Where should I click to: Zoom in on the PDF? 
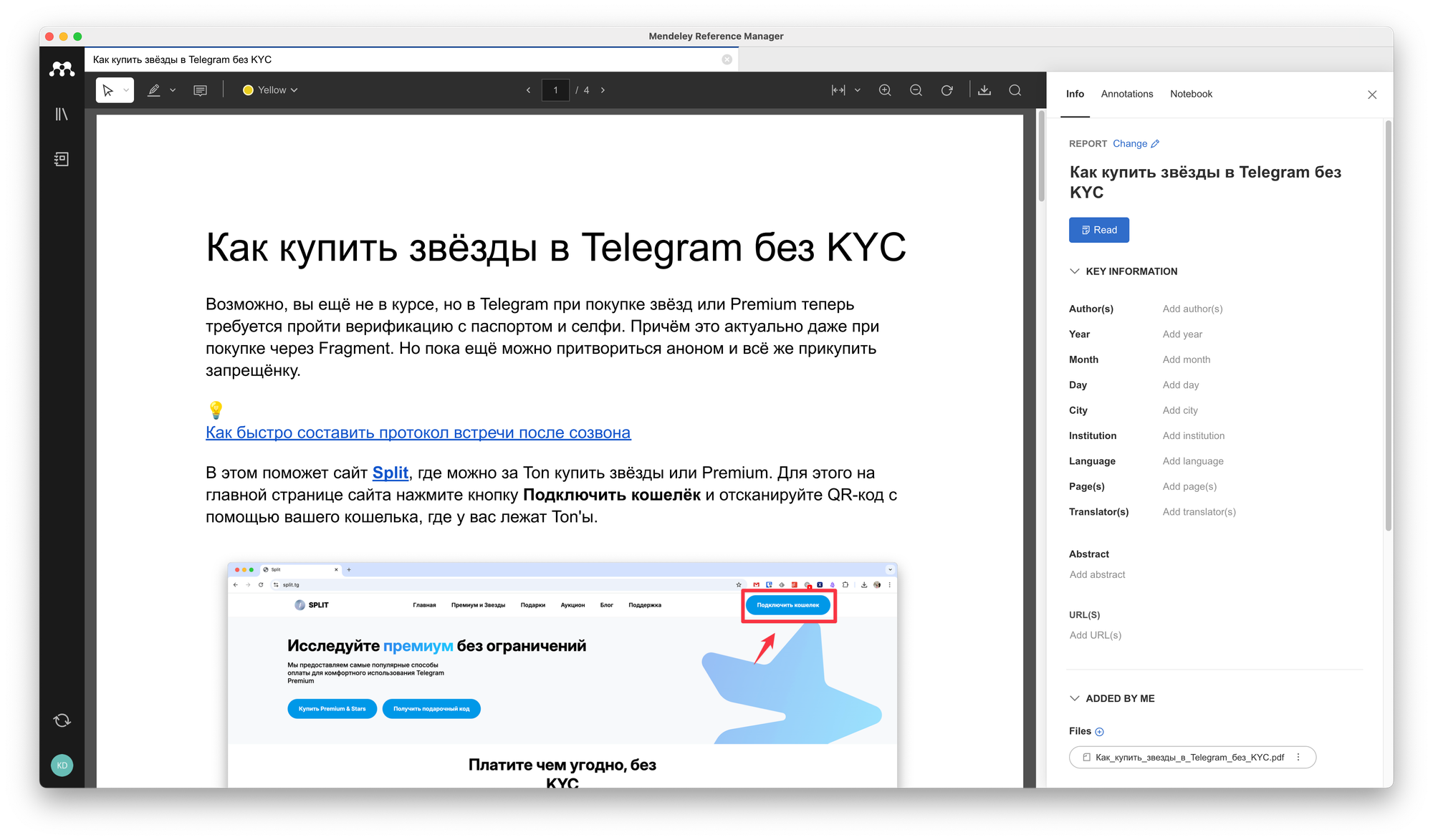pyautogui.click(x=885, y=90)
